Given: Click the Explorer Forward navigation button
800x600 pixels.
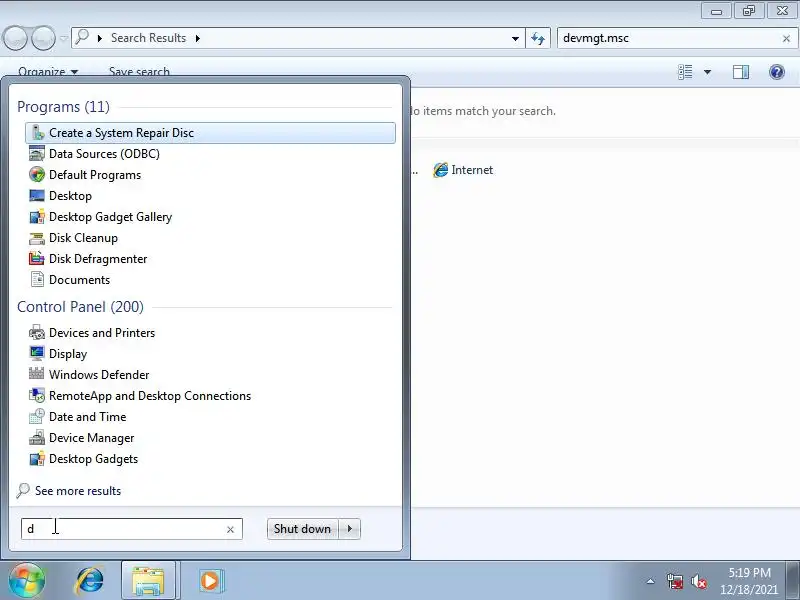Looking at the screenshot, I should 44,38.
